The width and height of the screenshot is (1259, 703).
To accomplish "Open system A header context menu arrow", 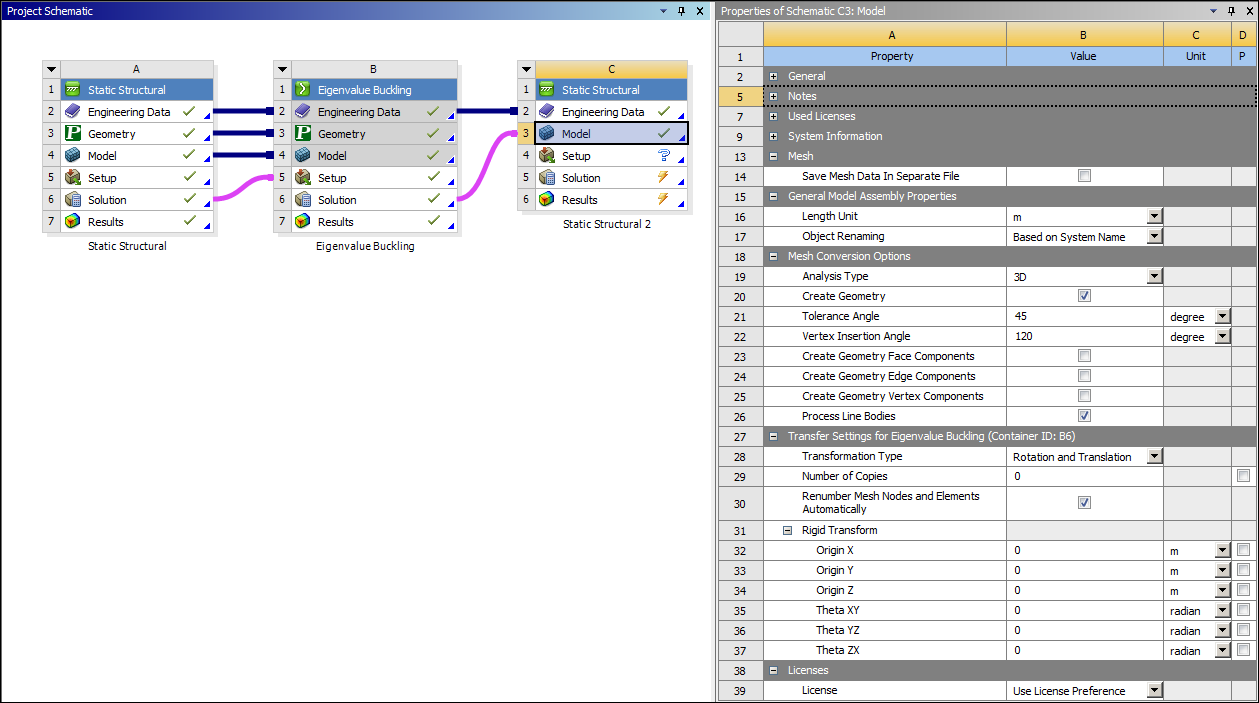I will (x=51, y=69).
